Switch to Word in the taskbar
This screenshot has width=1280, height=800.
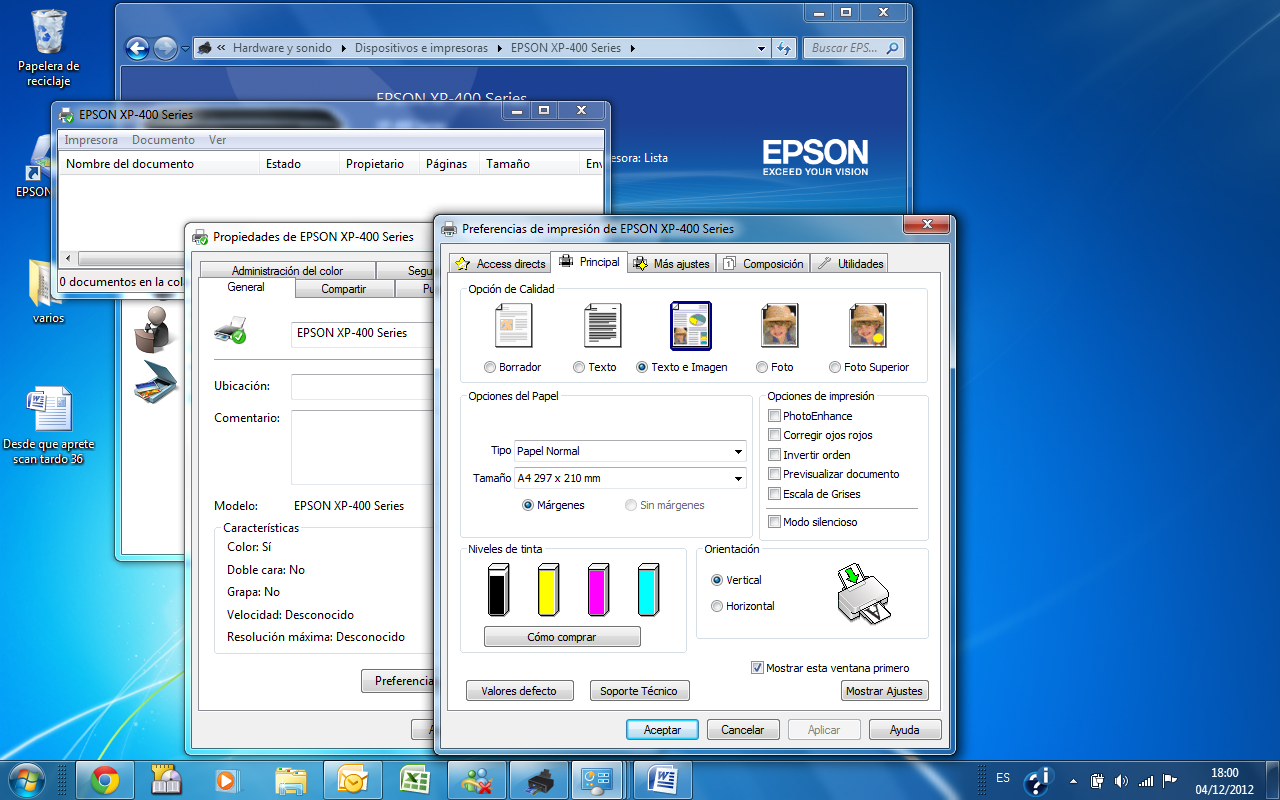663,779
